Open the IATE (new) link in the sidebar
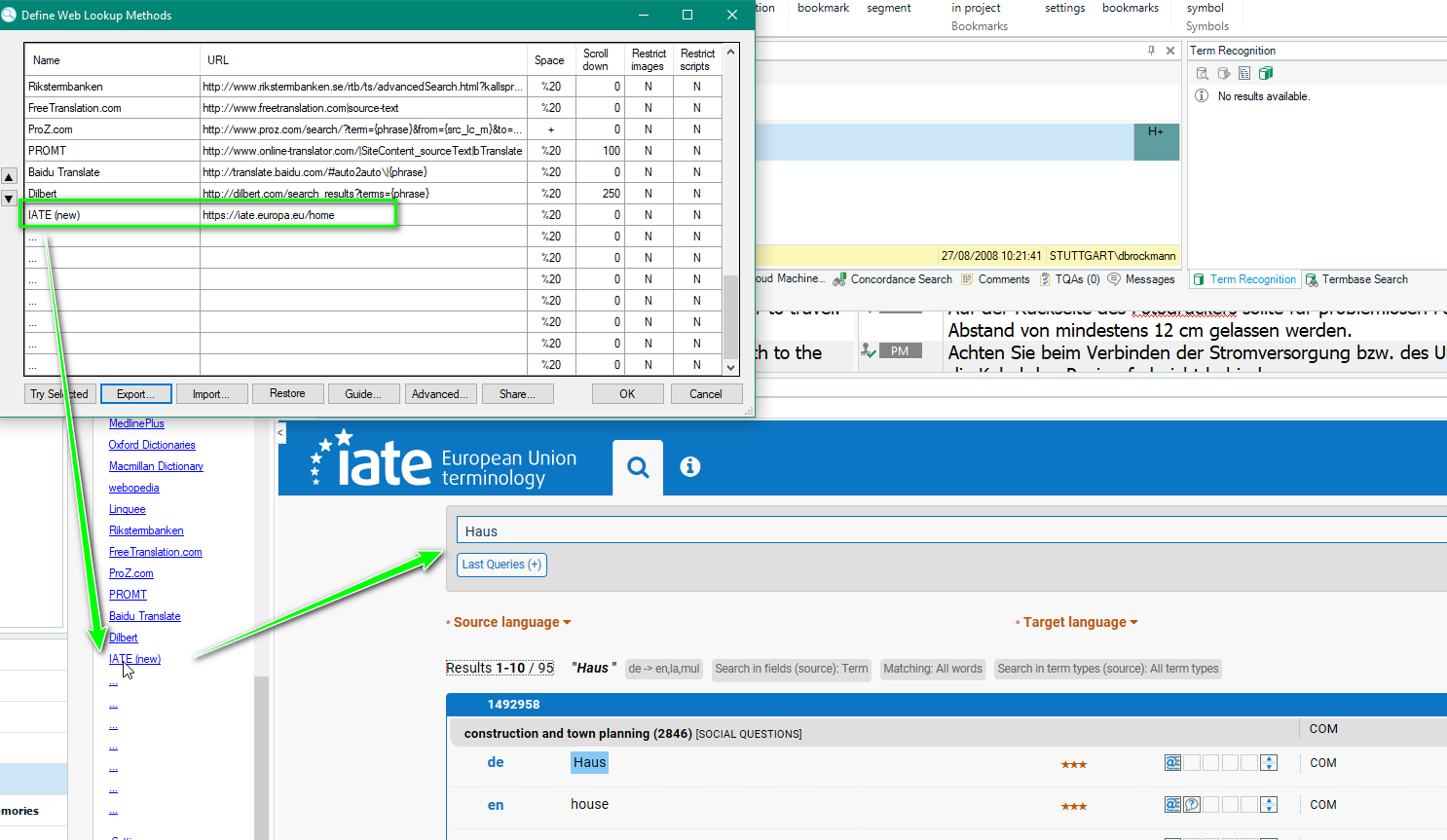 click(x=134, y=659)
